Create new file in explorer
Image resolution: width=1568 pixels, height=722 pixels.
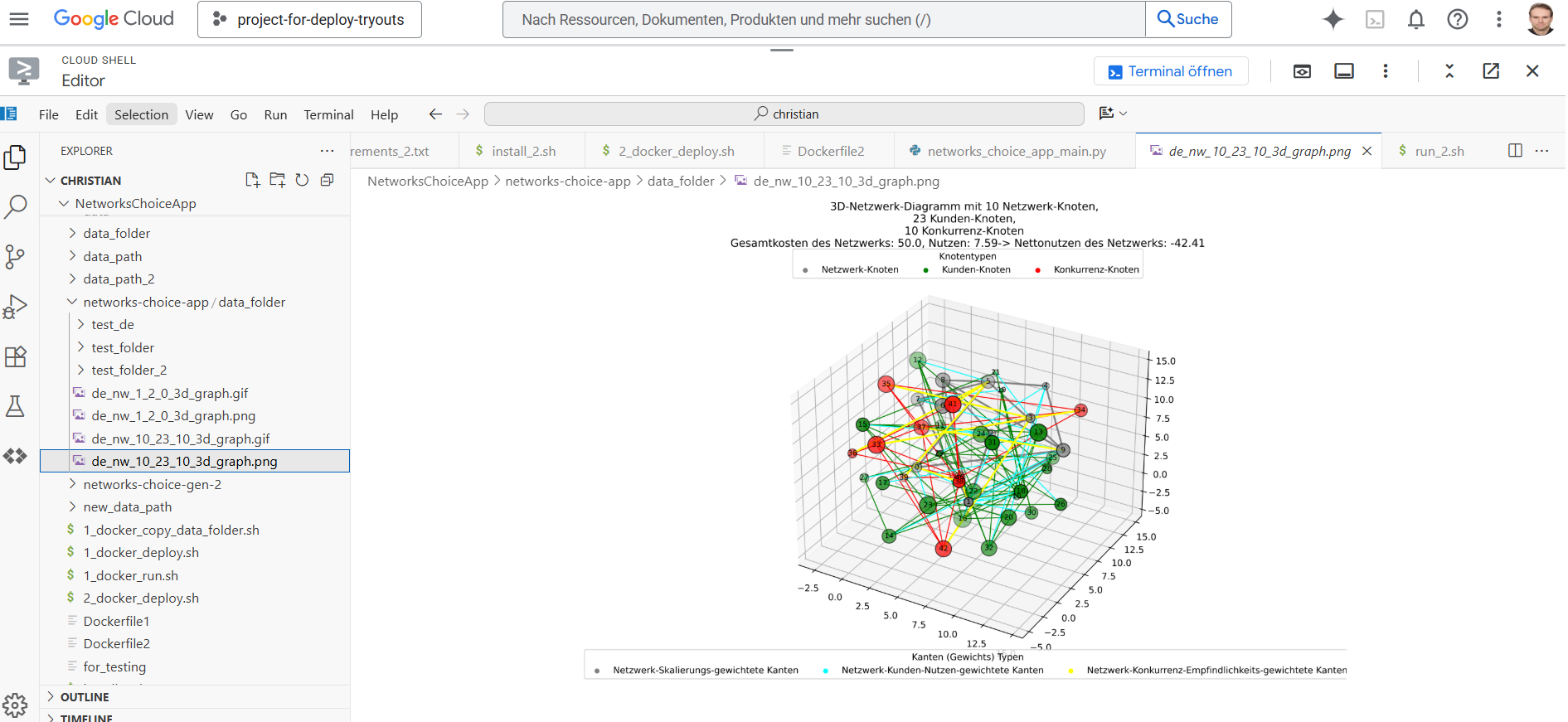pos(253,180)
